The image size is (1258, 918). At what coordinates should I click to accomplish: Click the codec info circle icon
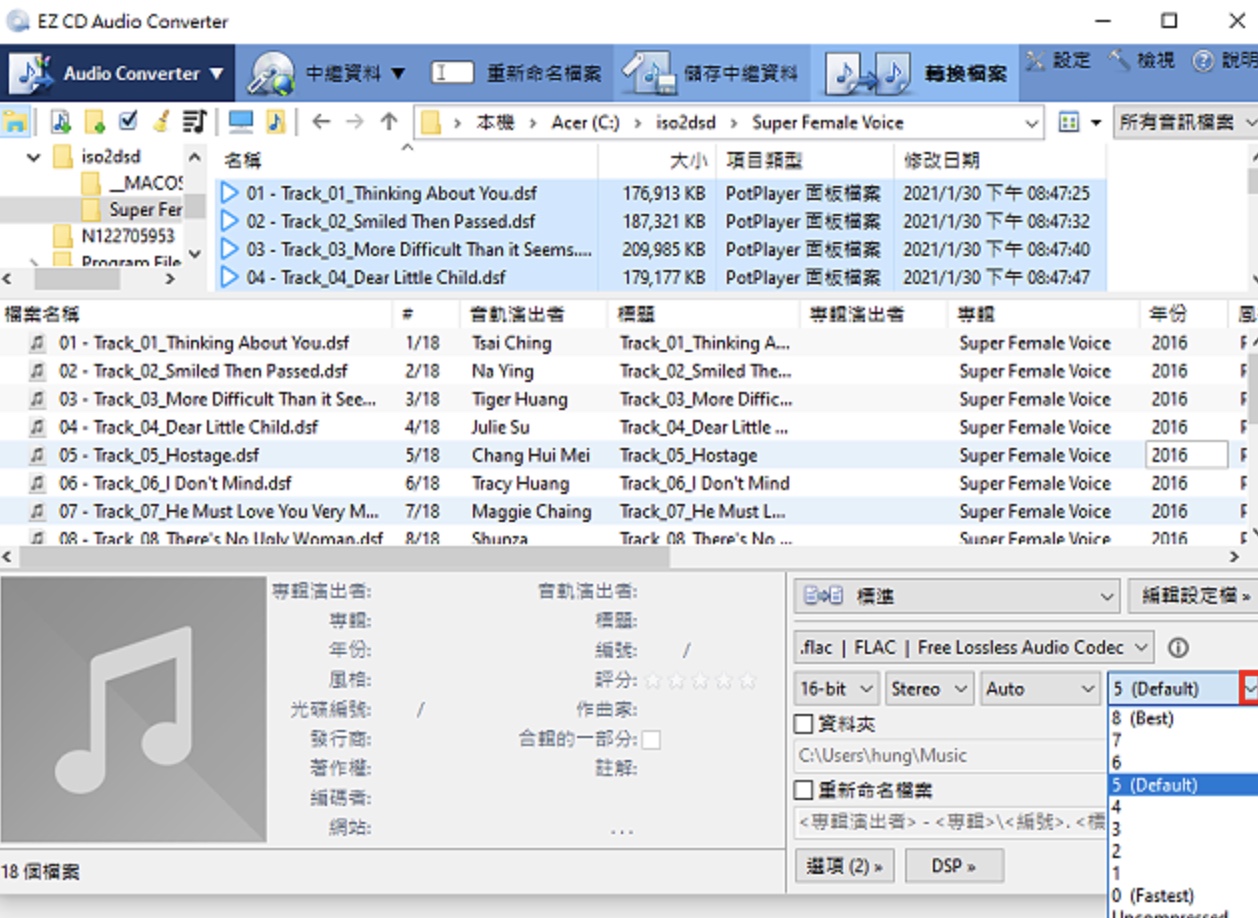(x=1178, y=647)
